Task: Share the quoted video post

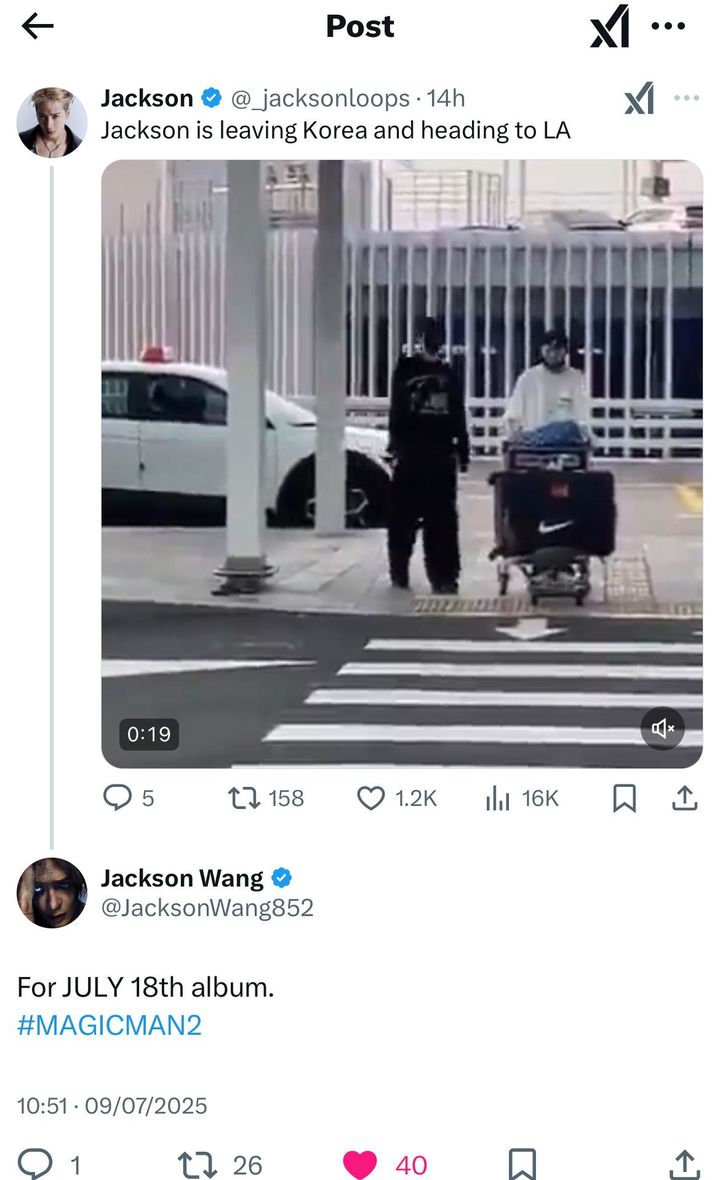Action: point(684,798)
